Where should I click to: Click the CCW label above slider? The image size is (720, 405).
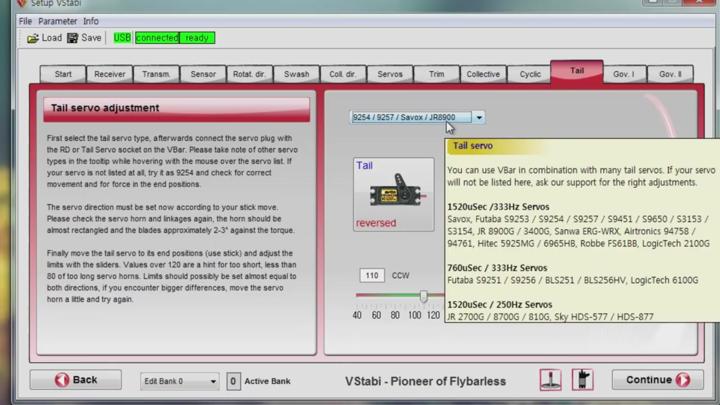coord(400,276)
